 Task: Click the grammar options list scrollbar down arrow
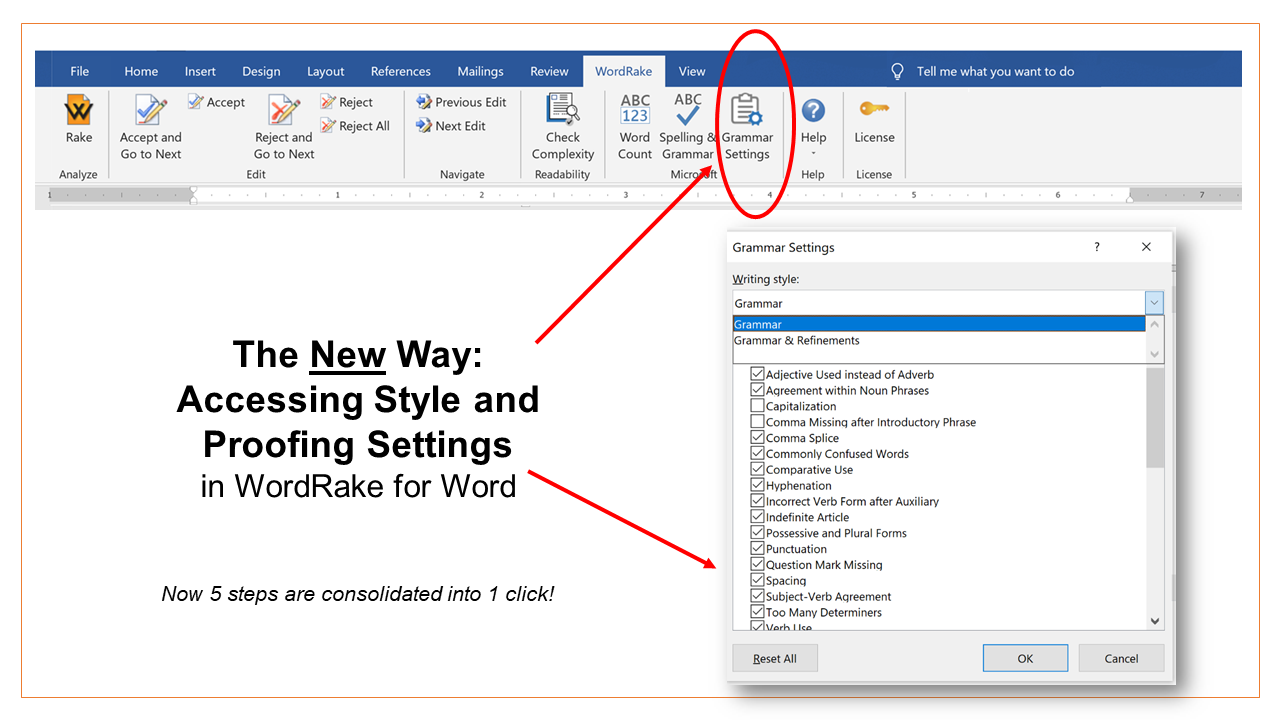(1155, 621)
